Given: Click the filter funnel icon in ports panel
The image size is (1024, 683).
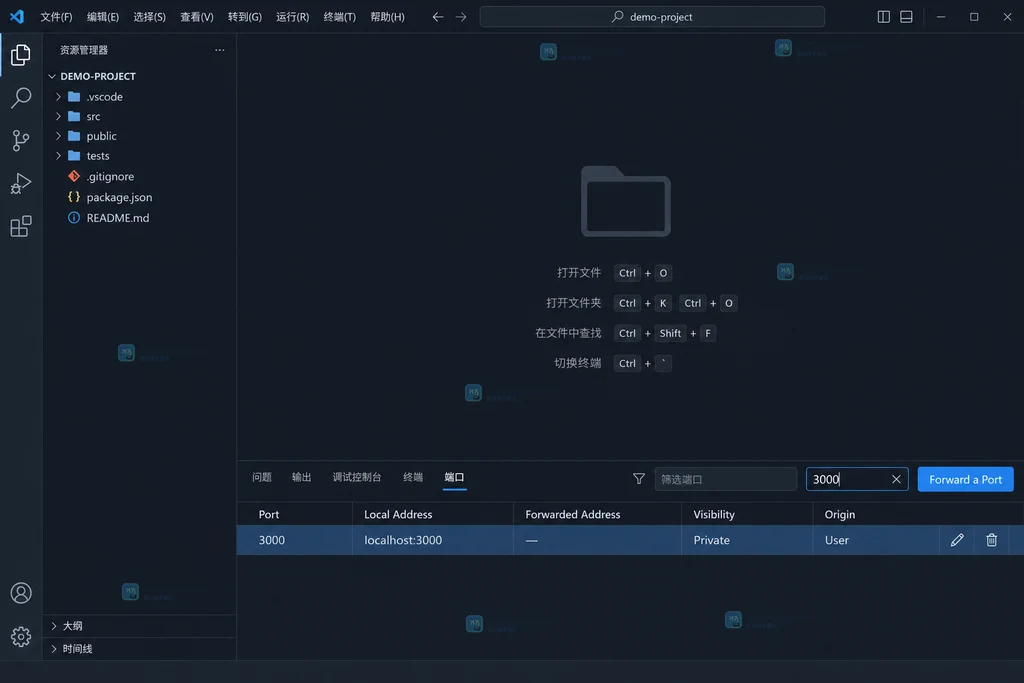Looking at the screenshot, I should pos(639,479).
